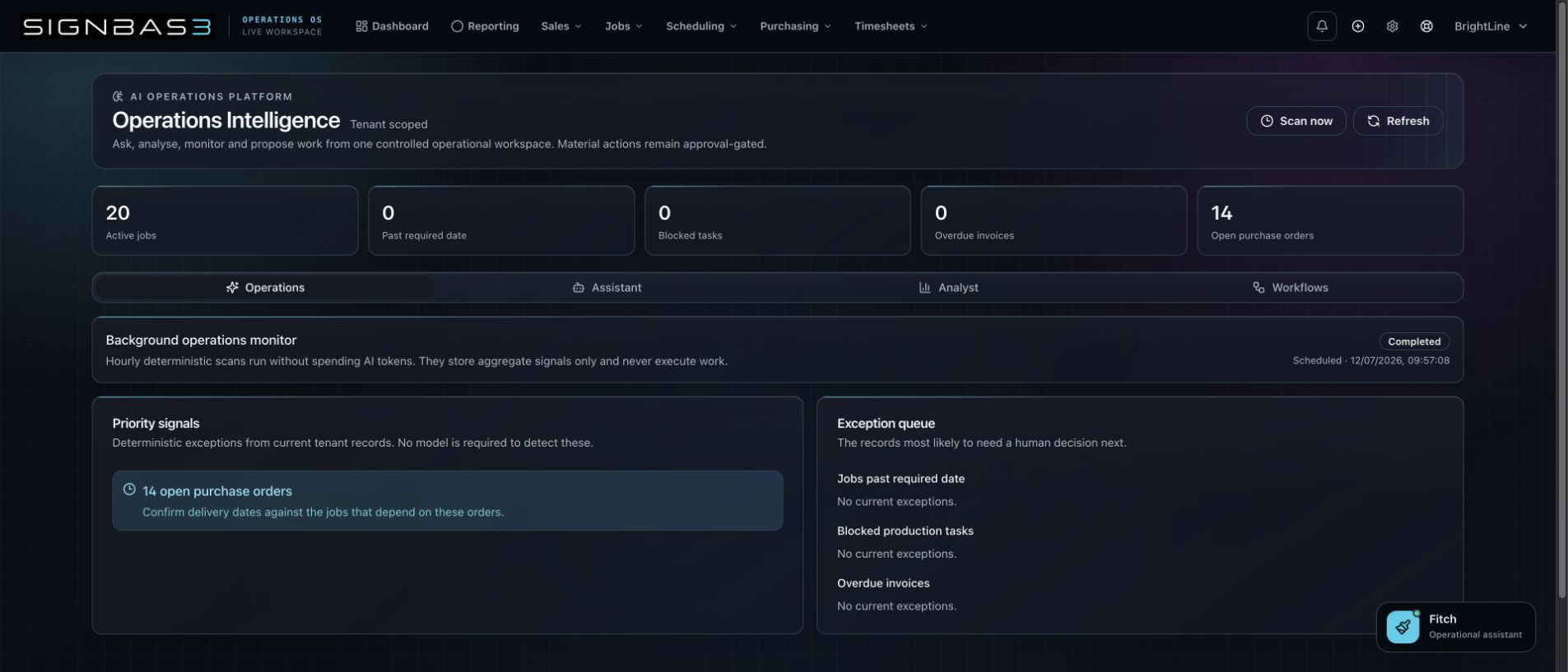This screenshot has width=1568, height=672.
Task: Click the Scan now button
Action: point(1296,121)
